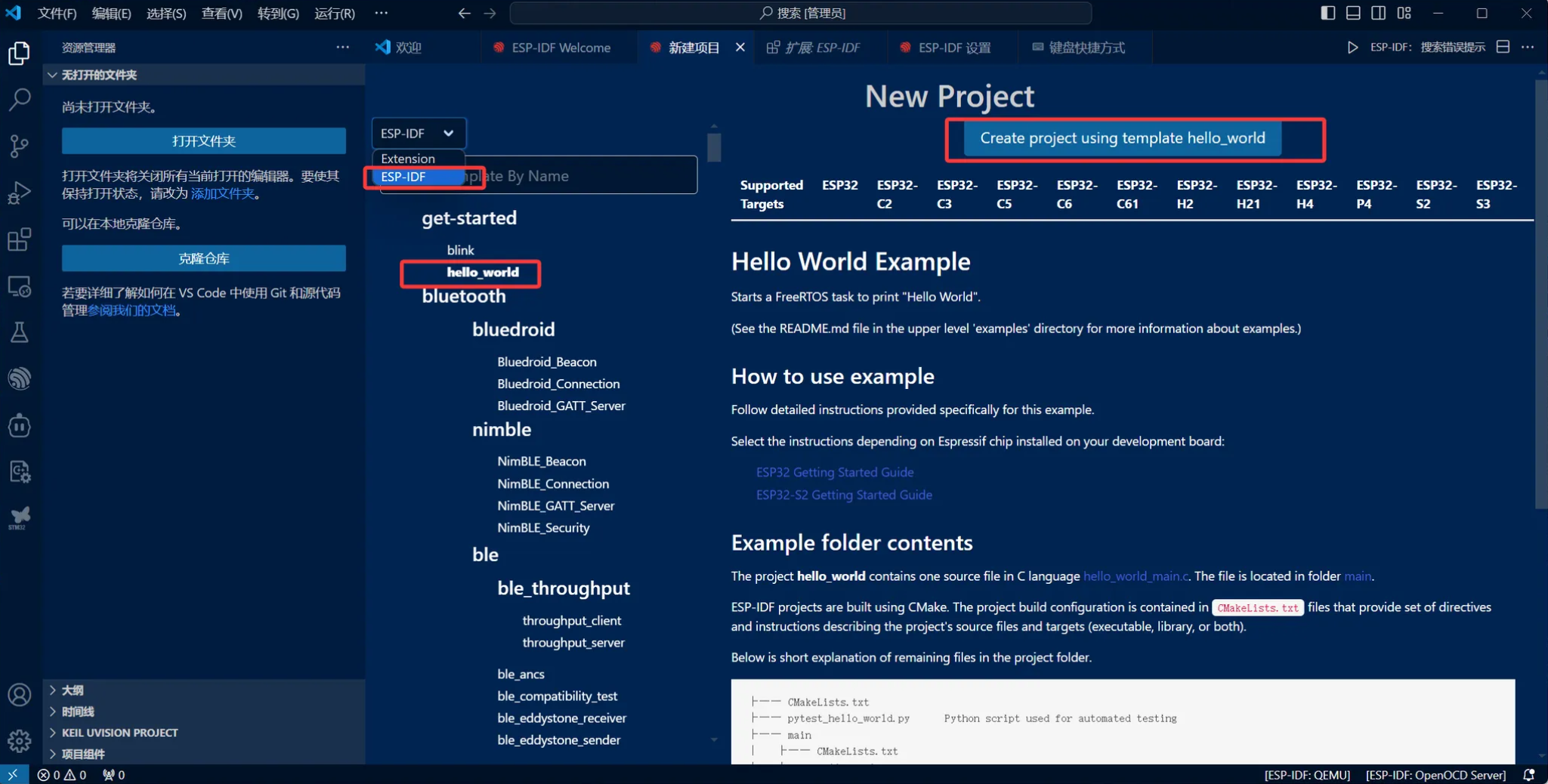Customize layout icon in title bar
The height and width of the screenshot is (784, 1548).
pos(1404,13)
